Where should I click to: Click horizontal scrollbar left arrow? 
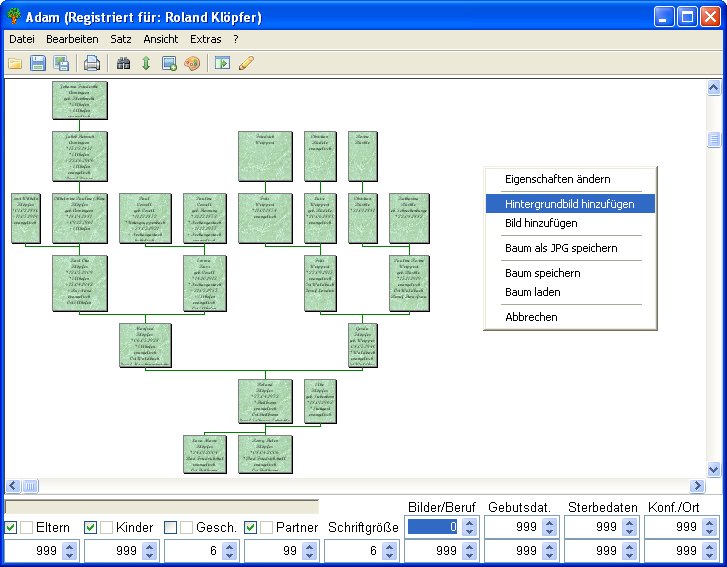pos(13,485)
